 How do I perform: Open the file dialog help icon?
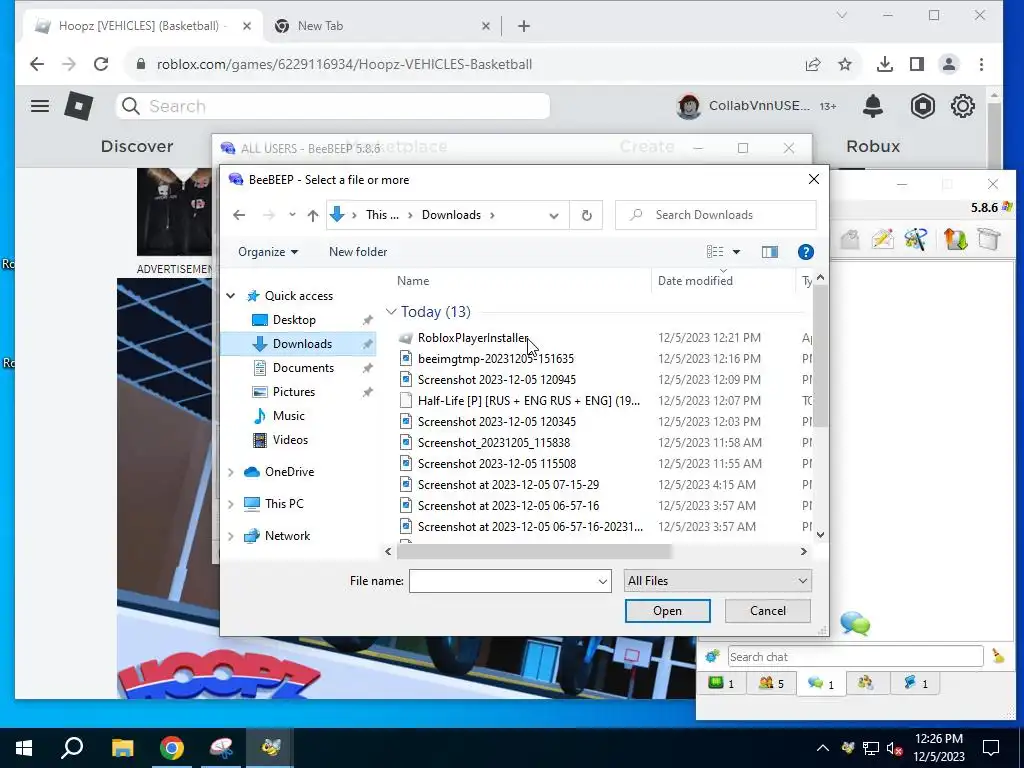click(x=805, y=252)
